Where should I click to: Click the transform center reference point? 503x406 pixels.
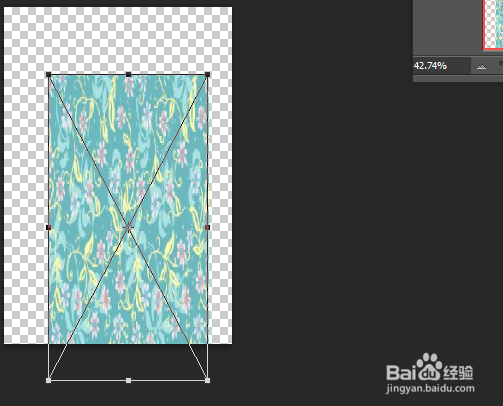pyautogui.click(x=128, y=227)
